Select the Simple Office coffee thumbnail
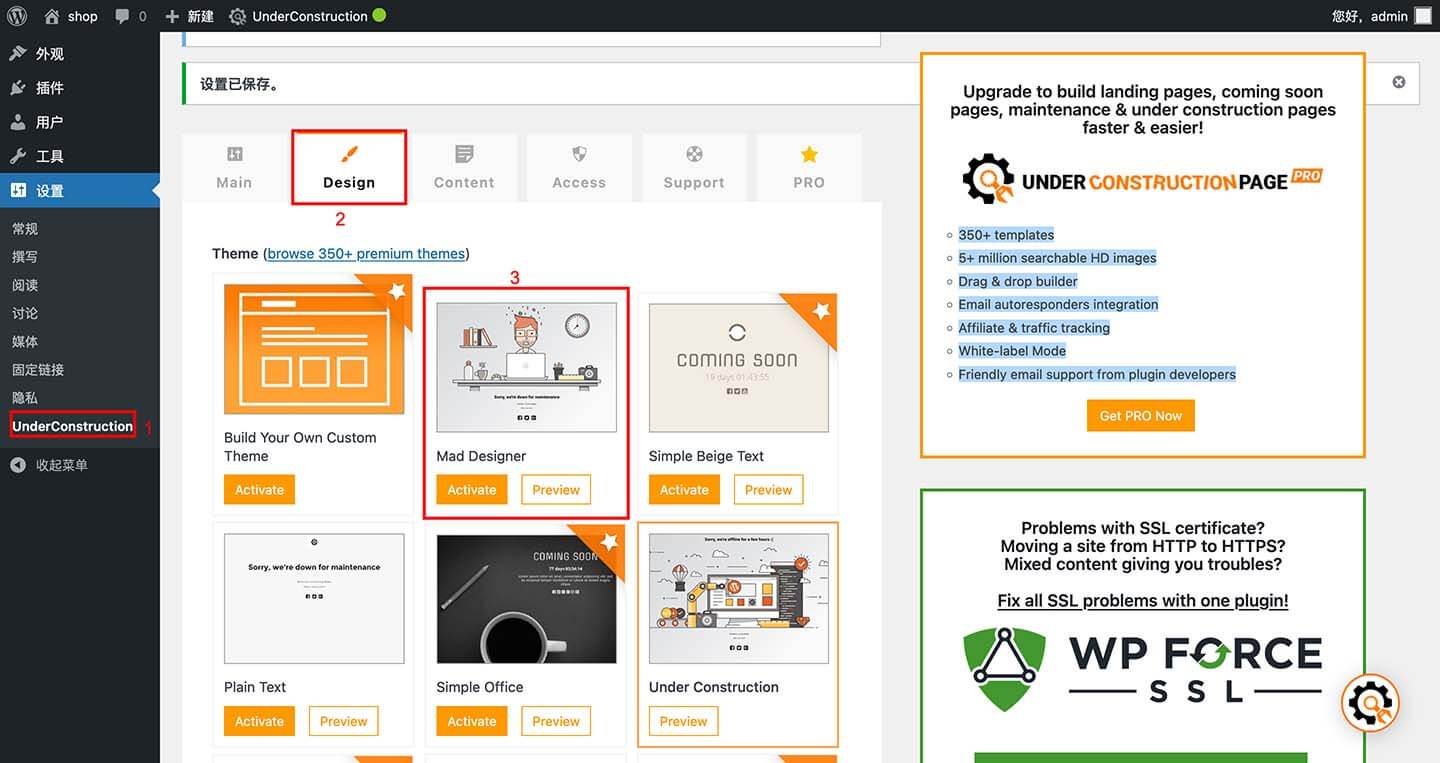This screenshot has width=1440, height=763. tap(526, 599)
